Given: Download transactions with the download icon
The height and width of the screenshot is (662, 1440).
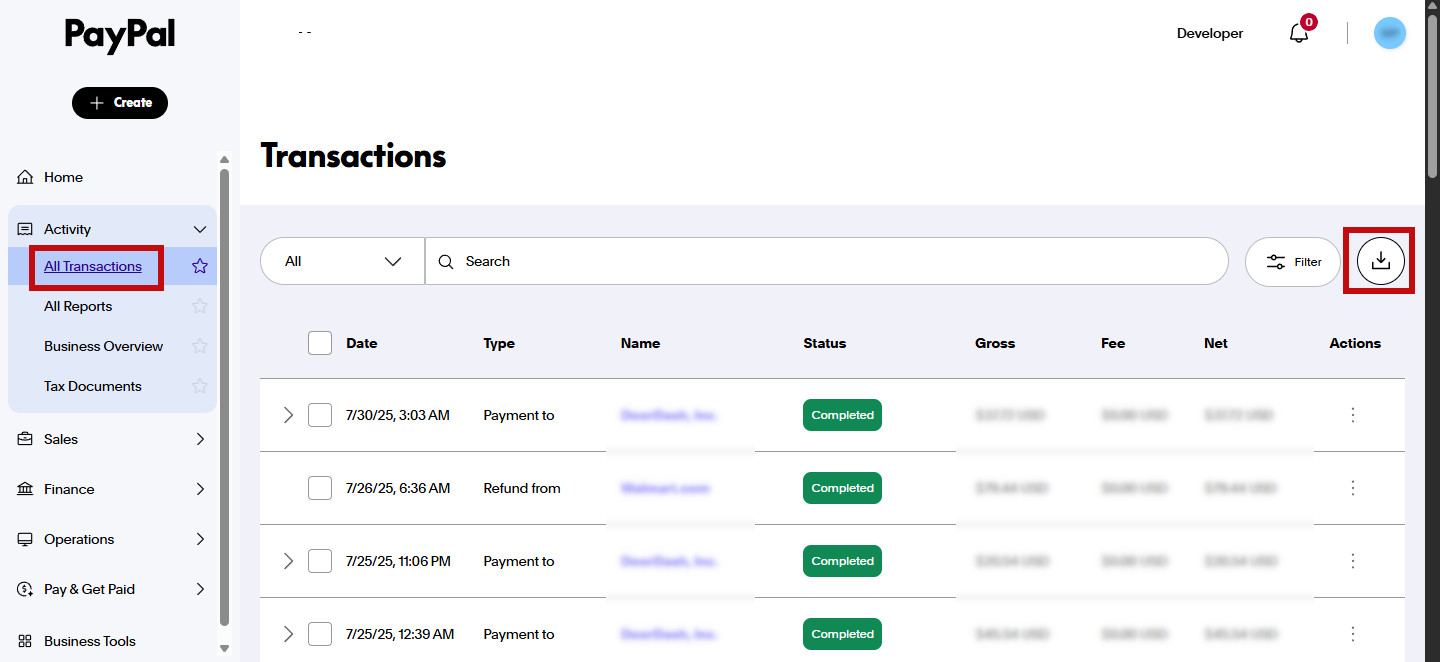Looking at the screenshot, I should [1381, 261].
